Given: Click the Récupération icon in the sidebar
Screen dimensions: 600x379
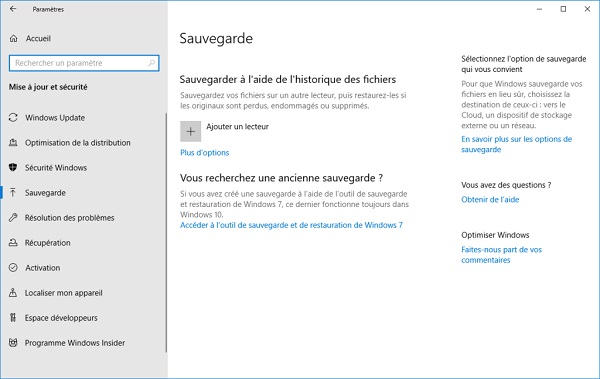Looking at the screenshot, I should click(13, 243).
